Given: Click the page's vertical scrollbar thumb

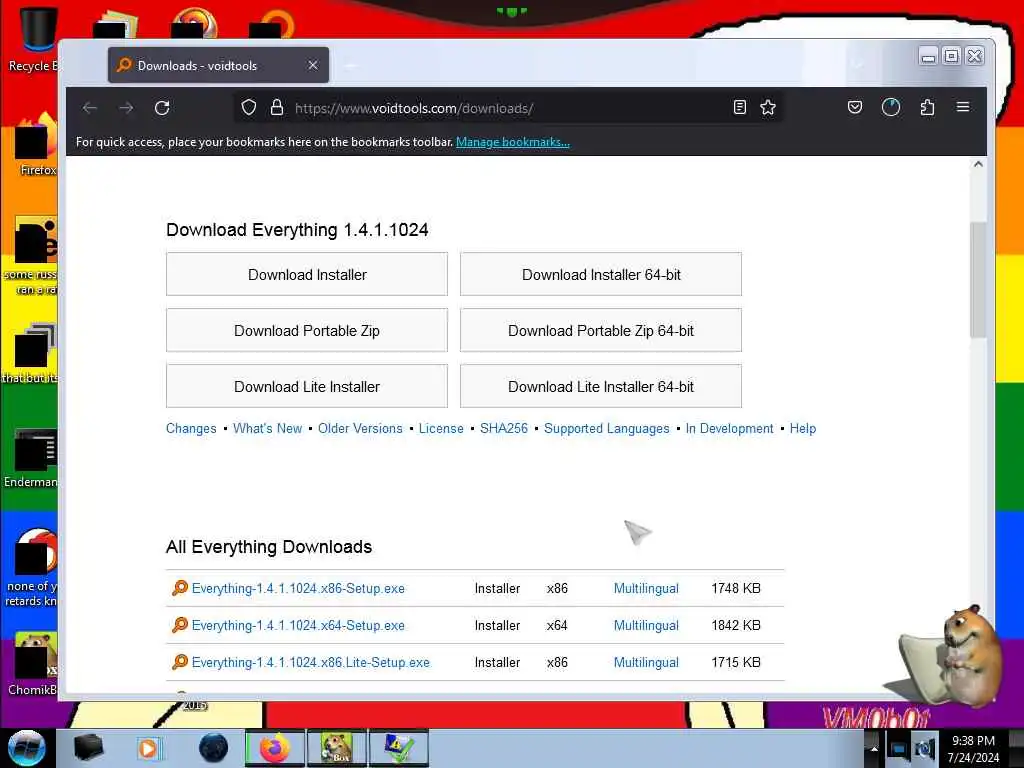Looking at the screenshot, I should click(x=978, y=280).
